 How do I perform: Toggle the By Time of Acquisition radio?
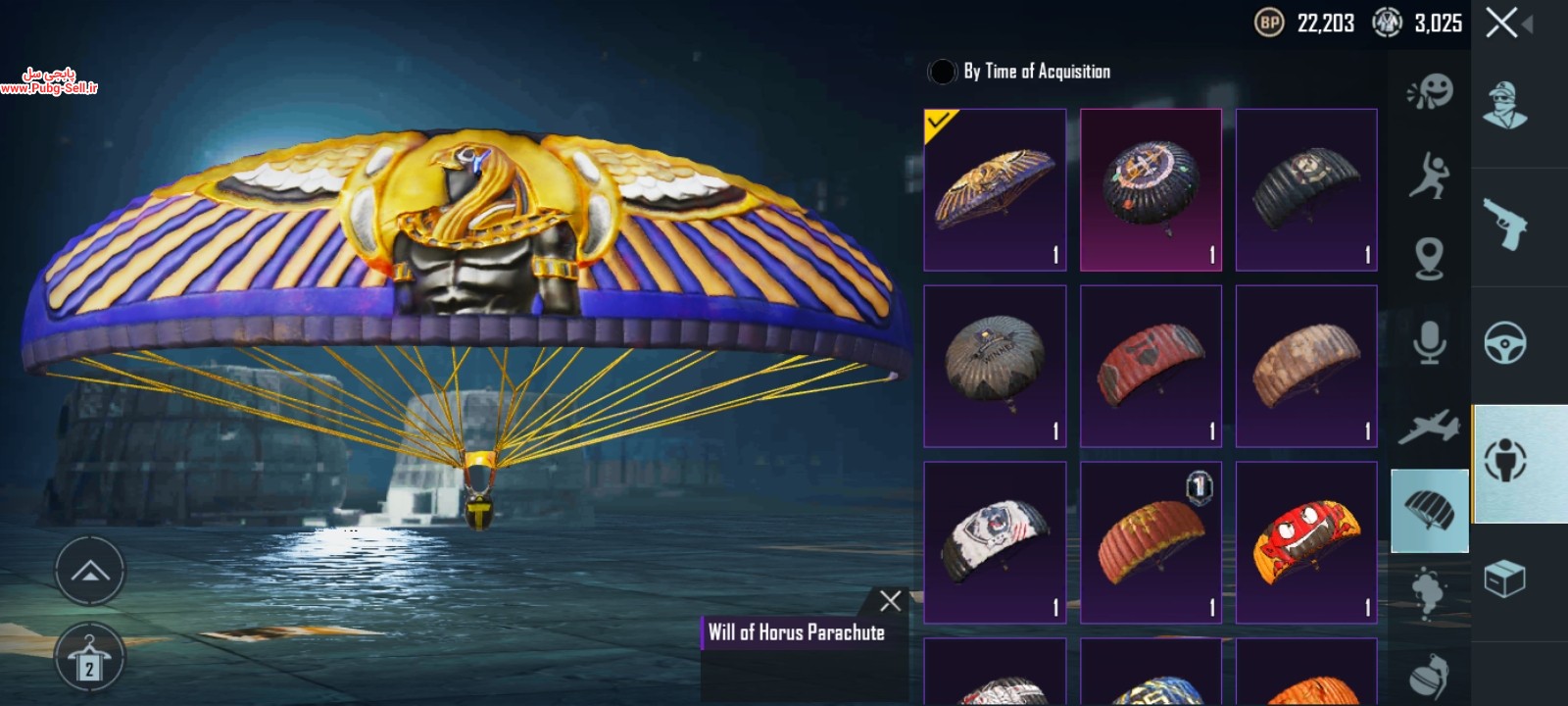point(942,72)
